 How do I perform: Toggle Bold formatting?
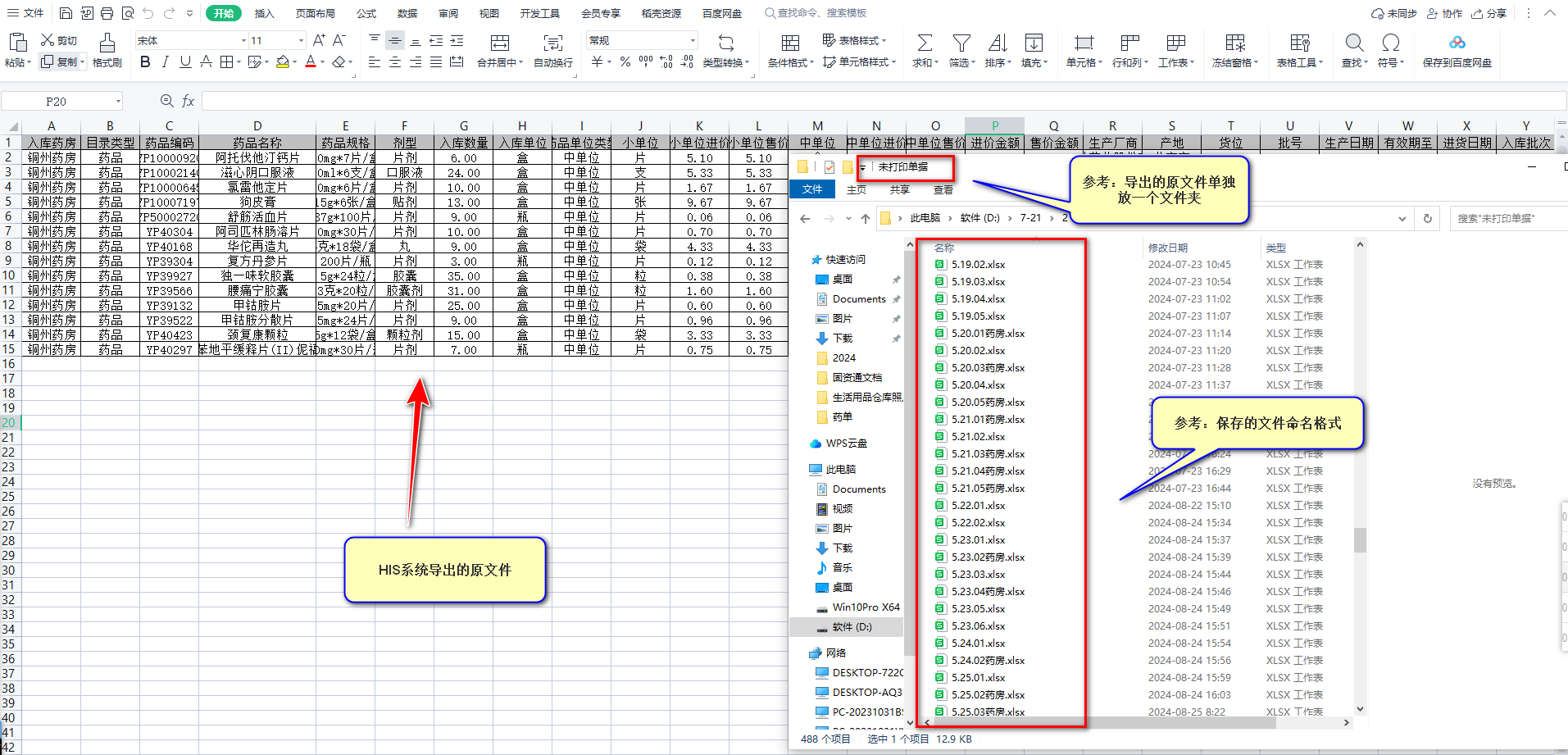pyautogui.click(x=145, y=61)
